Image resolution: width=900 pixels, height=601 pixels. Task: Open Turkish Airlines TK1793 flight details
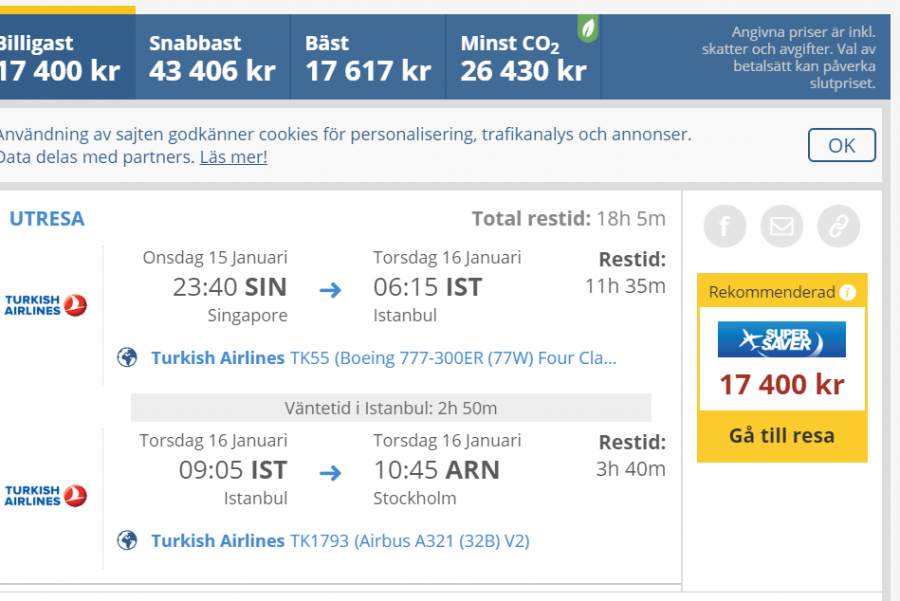click(x=340, y=541)
